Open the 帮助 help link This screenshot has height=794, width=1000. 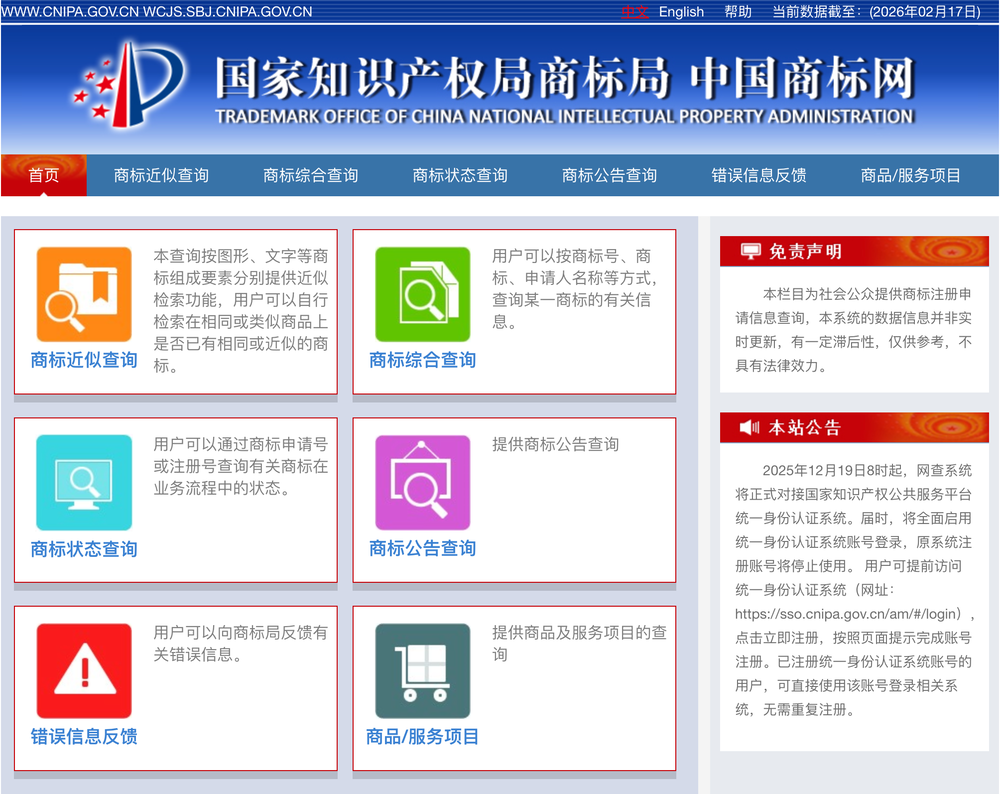[x=738, y=11]
